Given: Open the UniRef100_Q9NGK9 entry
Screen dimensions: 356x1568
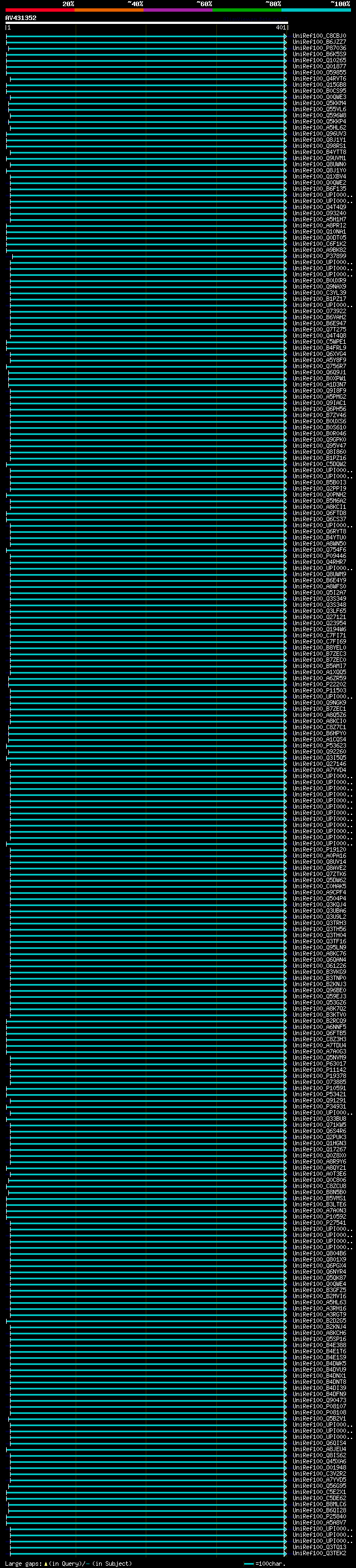Looking at the screenshot, I should point(319,703).
